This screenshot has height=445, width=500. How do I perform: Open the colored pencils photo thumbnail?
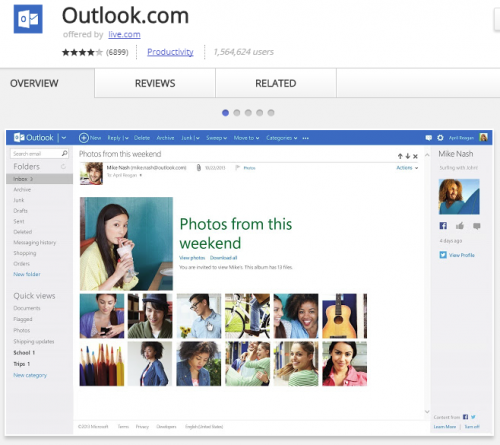(x=102, y=364)
